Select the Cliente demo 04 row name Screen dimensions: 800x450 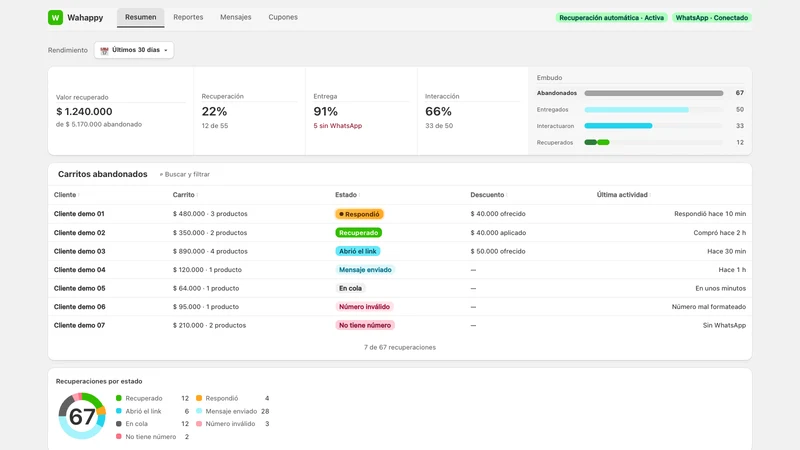pyautogui.click(x=80, y=269)
